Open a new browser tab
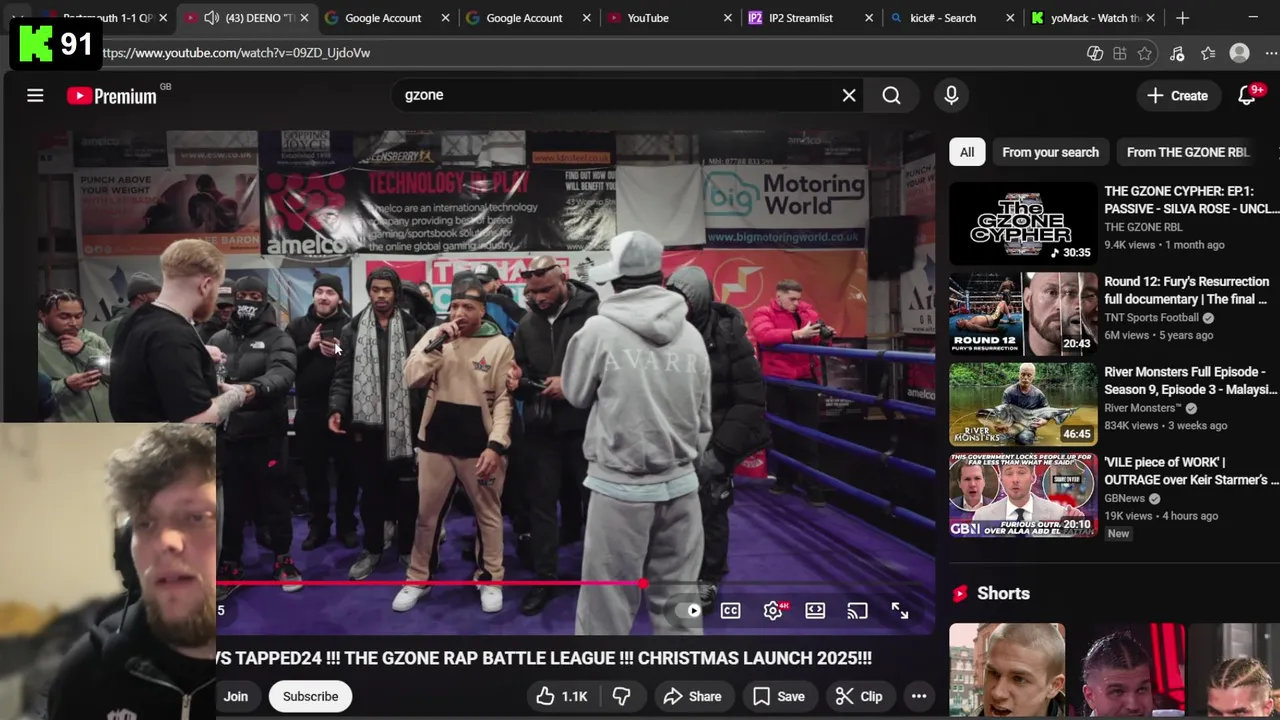The width and height of the screenshot is (1280, 720). click(x=1182, y=18)
